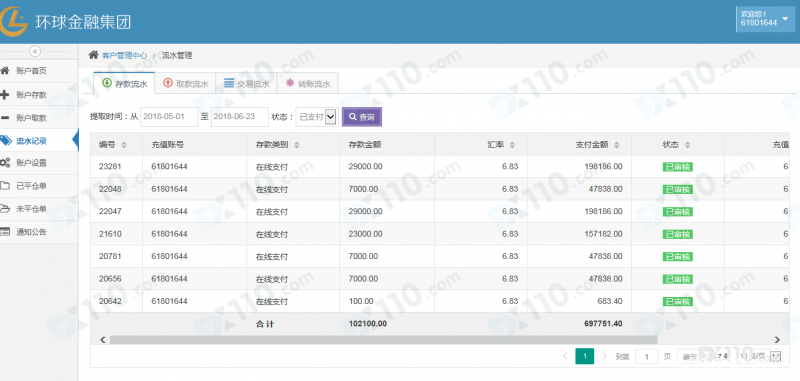This screenshot has height=381, width=800.
Task: Click the folder icon beside 已平仓单
Action: pyautogui.click(x=5, y=186)
